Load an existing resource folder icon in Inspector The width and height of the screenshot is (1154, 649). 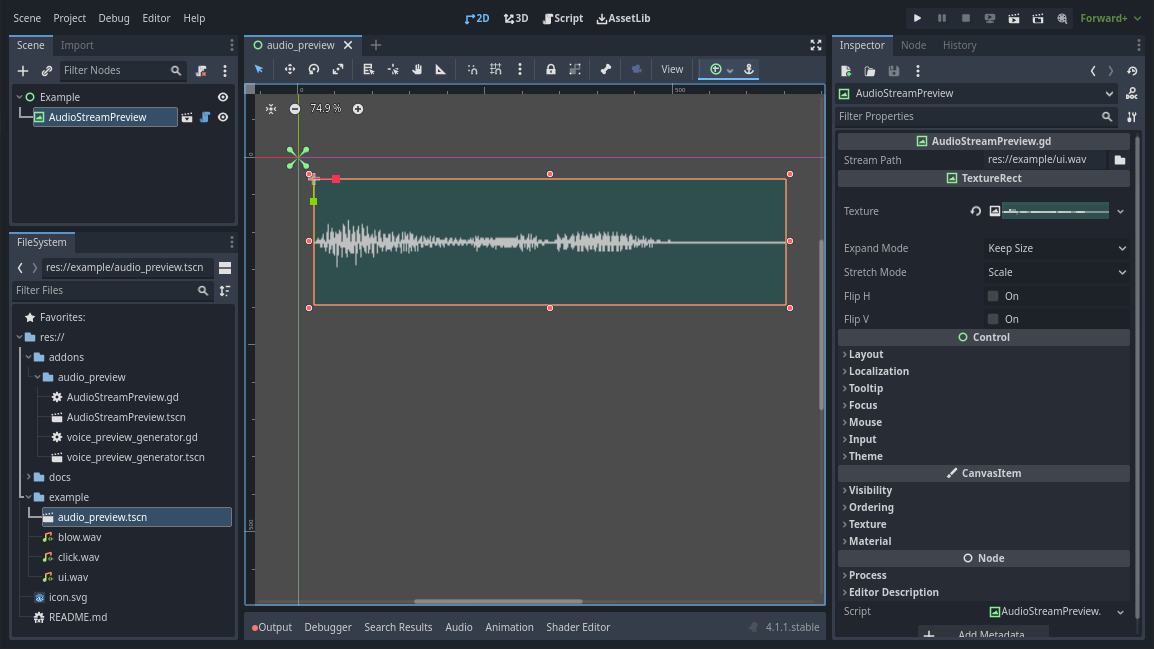coord(869,71)
